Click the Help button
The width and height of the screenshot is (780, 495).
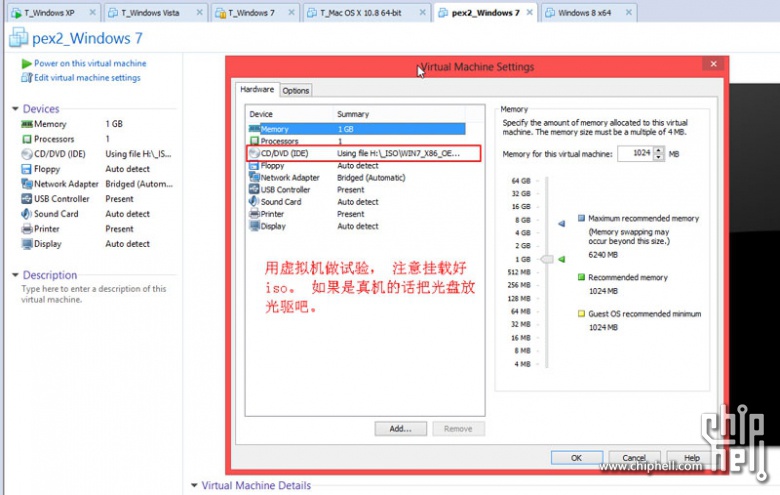691,458
